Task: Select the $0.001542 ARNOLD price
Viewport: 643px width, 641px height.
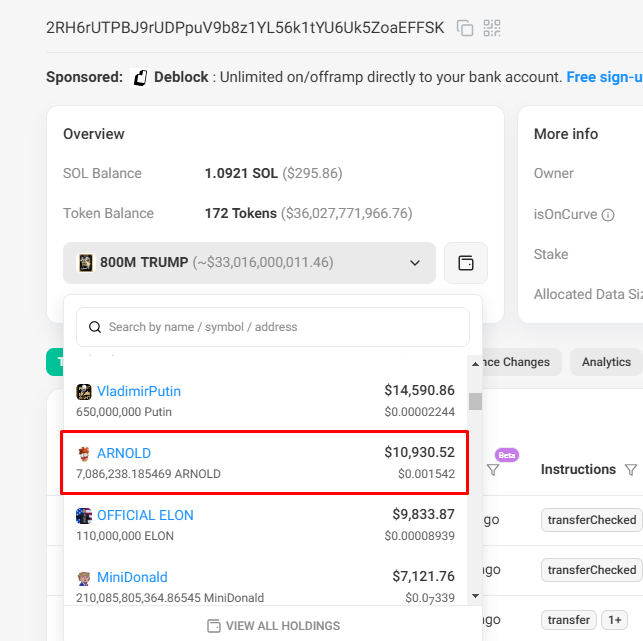Action: pos(426,474)
